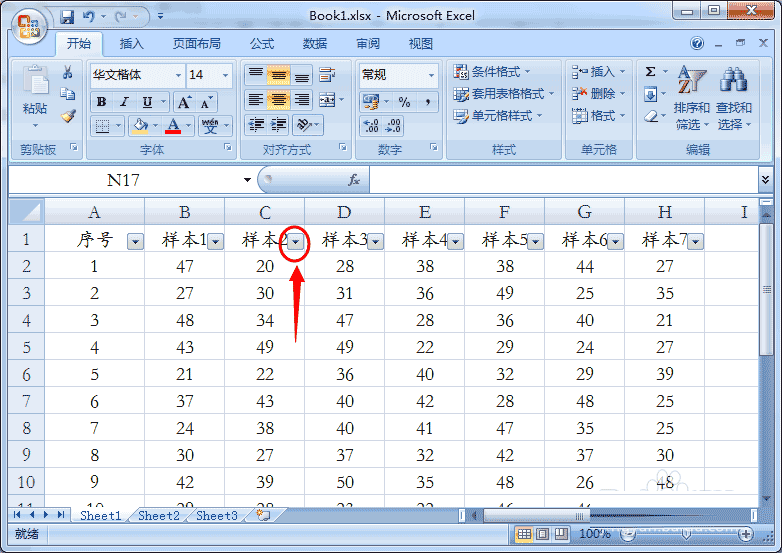782x553 pixels.
Task: Open the Sheet2 worksheet tab
Action: point(159,516)
